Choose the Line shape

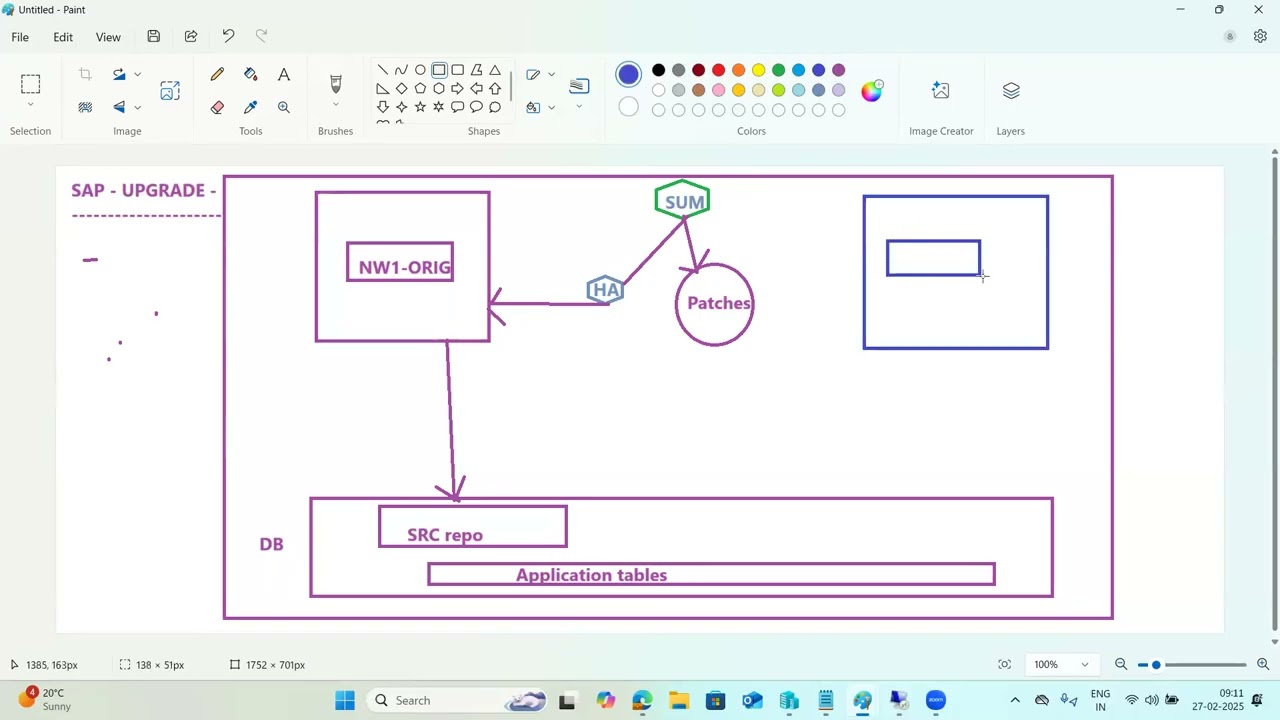tap(383, 70)
